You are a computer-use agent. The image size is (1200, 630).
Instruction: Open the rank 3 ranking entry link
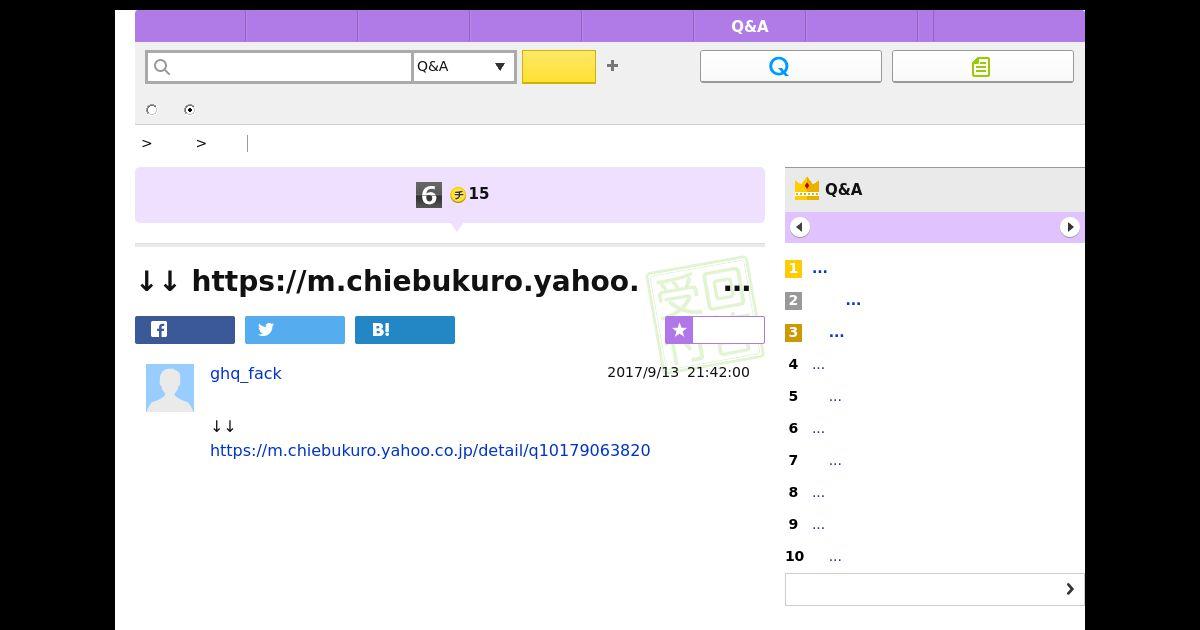pyautogui.click(x=836, y=333)
